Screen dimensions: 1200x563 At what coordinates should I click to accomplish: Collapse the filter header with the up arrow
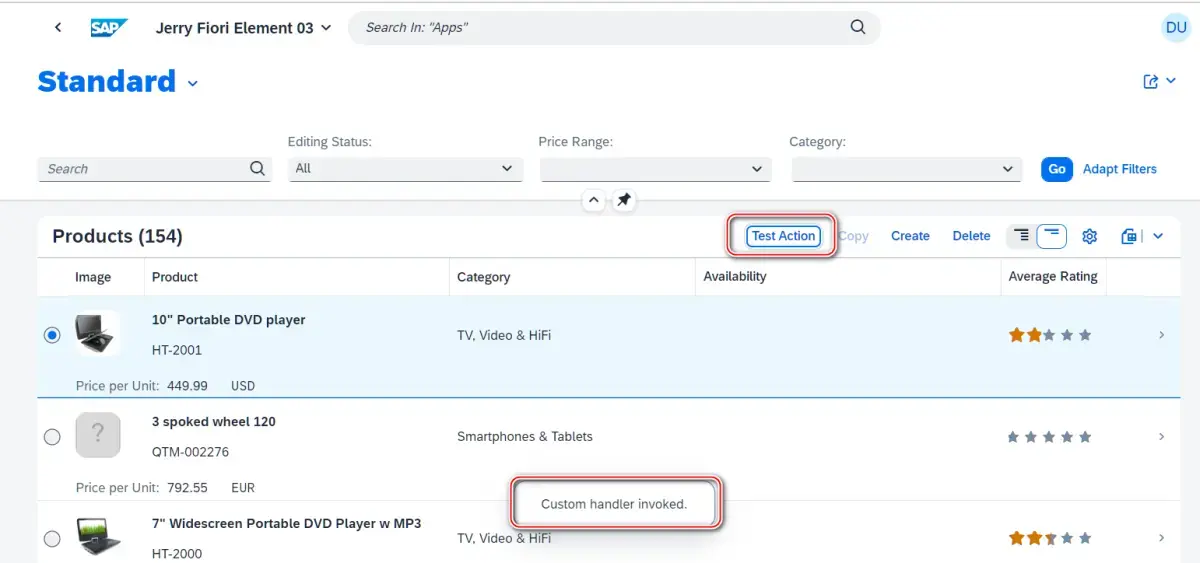pos(594,201)
